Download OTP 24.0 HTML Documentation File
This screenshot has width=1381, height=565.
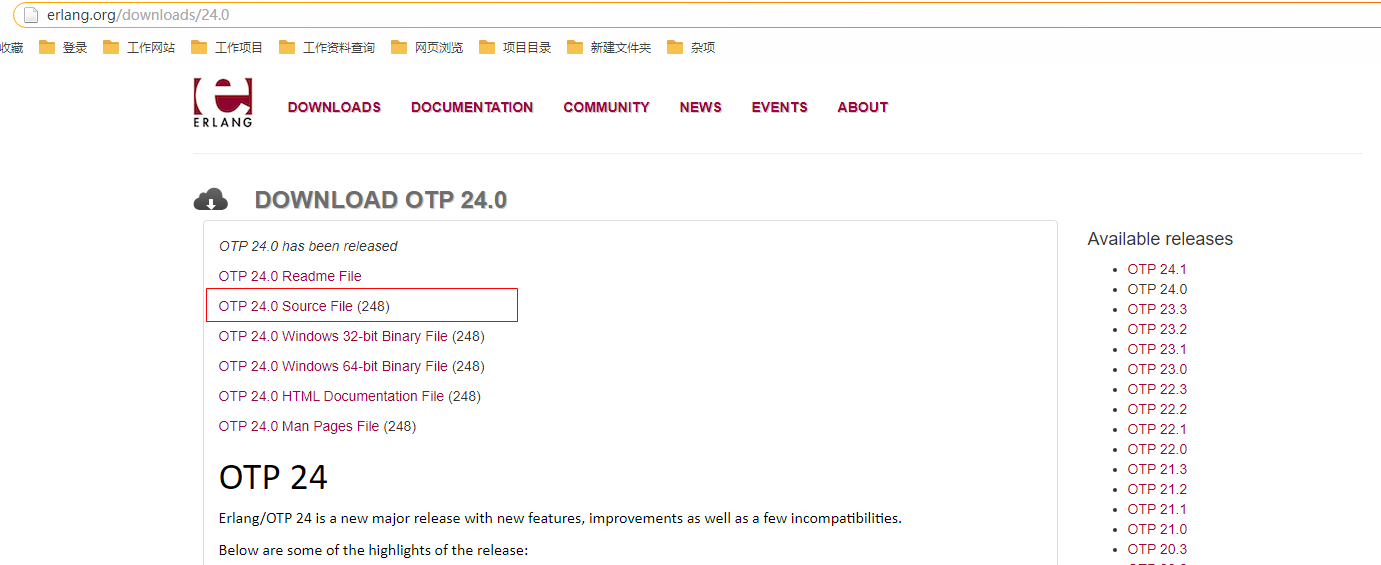[331, 396]
